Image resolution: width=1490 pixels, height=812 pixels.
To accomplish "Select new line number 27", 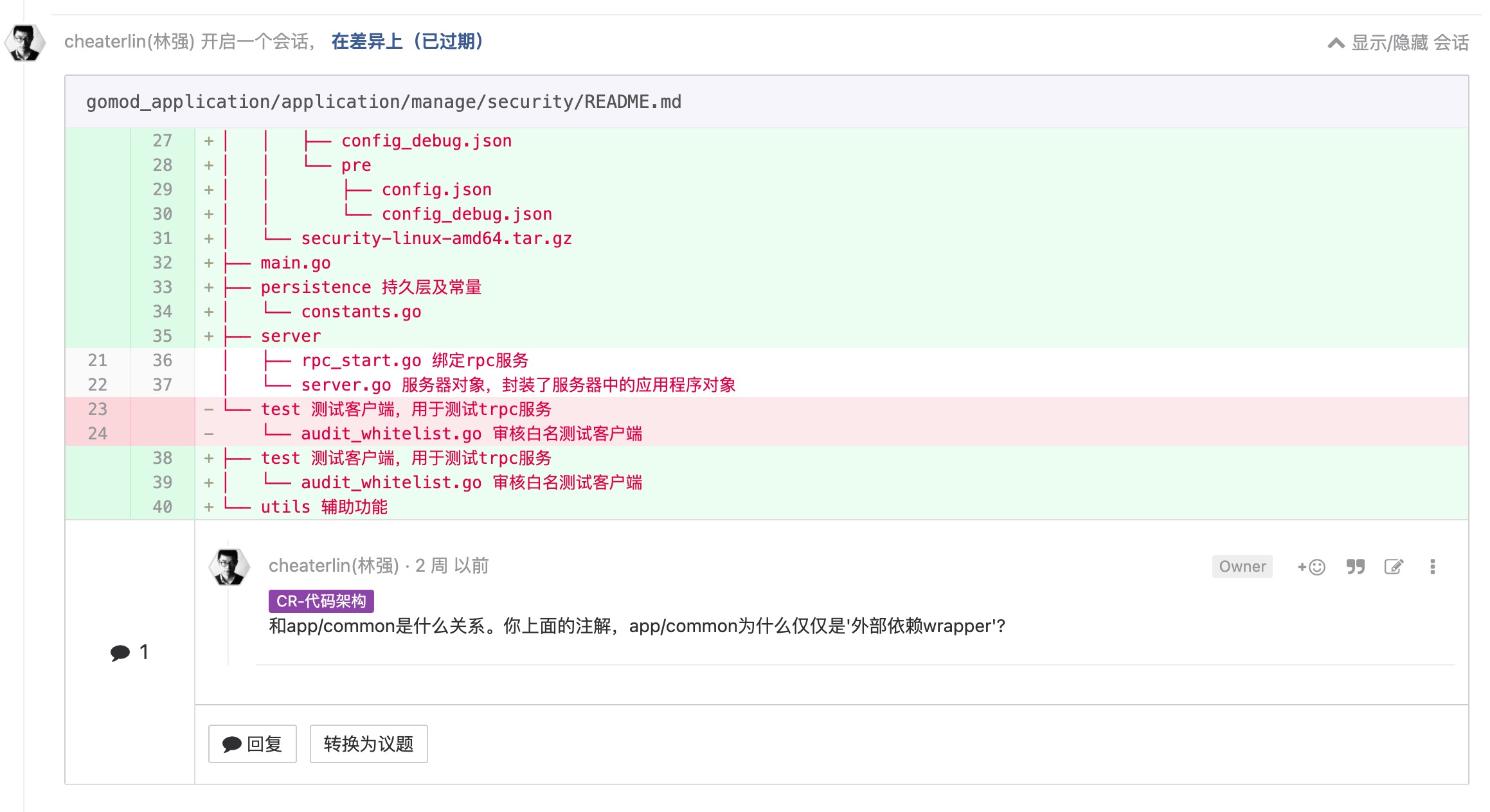I will click(x=162, y=141).
